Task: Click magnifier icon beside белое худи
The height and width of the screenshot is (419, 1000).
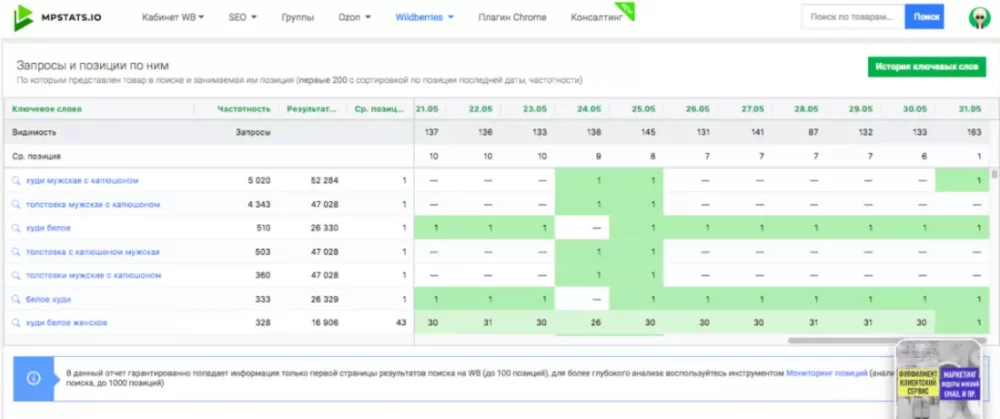Action: click(16, 299)
